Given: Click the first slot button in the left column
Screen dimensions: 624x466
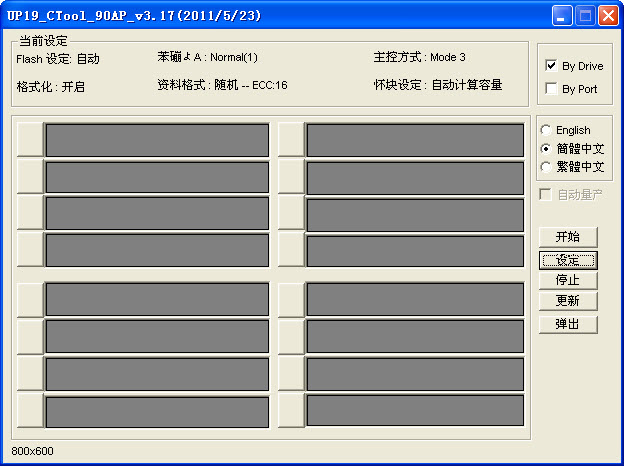Looking at the screenshot, I should [x=30, y=140].
